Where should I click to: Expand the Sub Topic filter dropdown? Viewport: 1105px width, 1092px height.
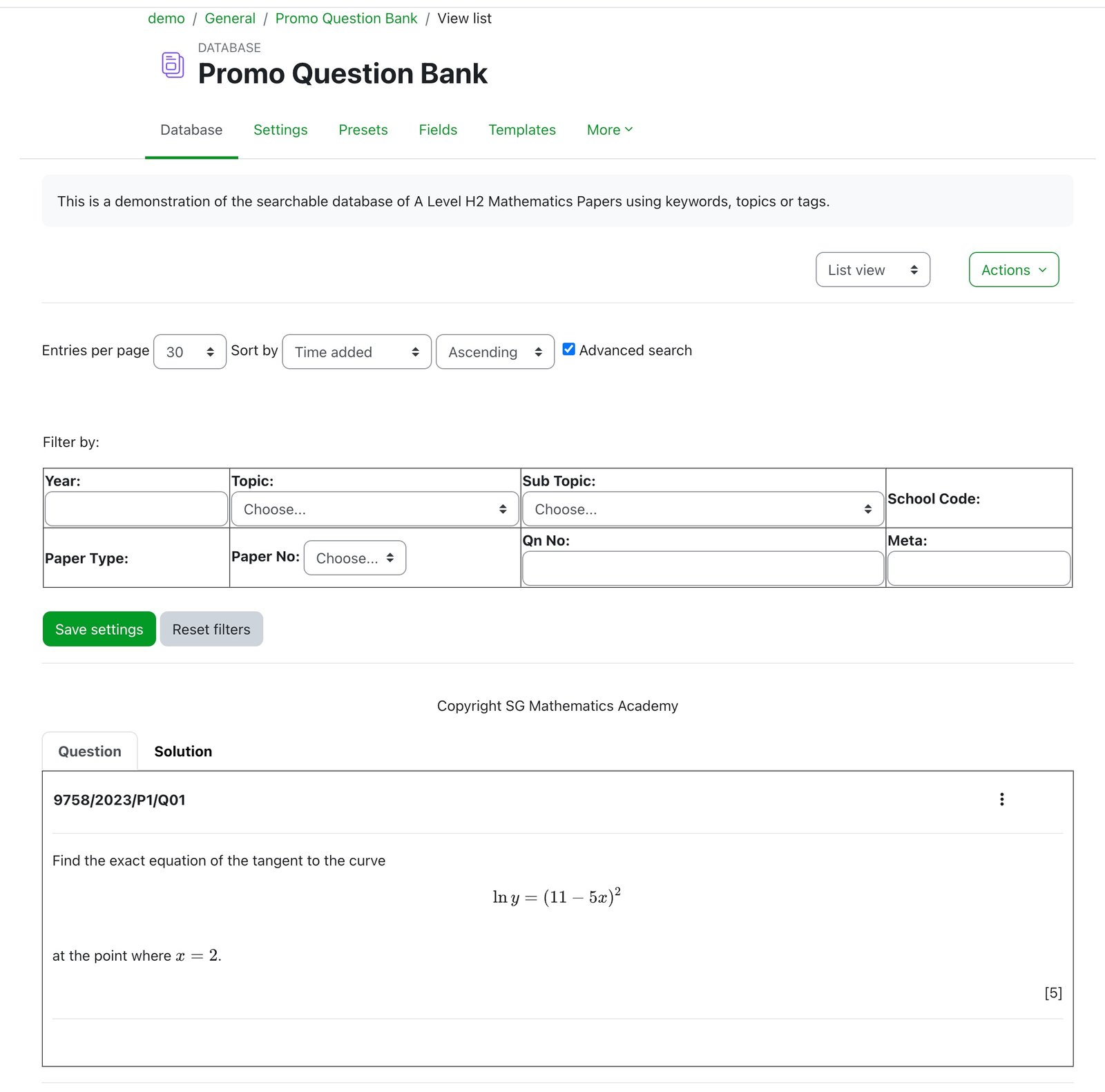[x=702, y=509]
